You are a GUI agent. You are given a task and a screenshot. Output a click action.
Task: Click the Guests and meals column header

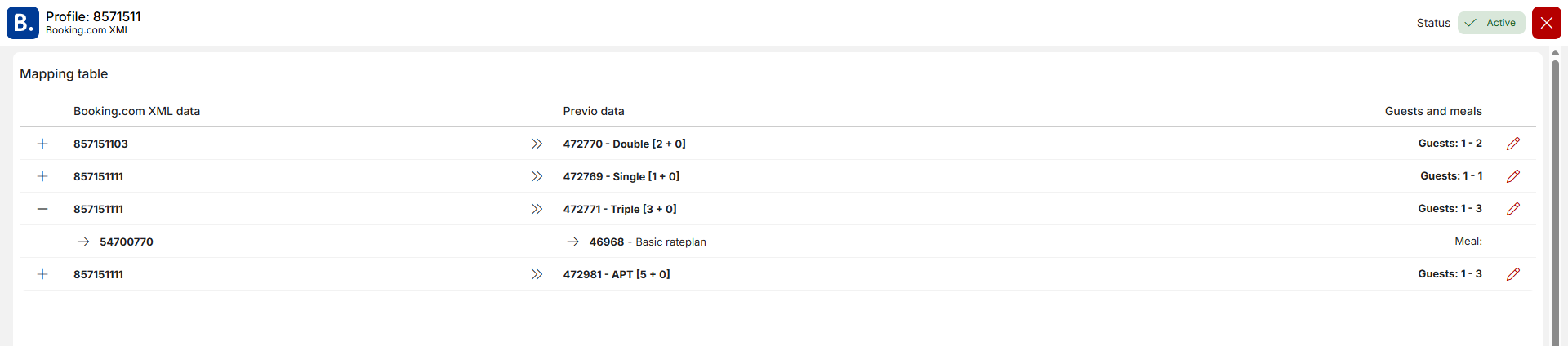(1432, 111)
